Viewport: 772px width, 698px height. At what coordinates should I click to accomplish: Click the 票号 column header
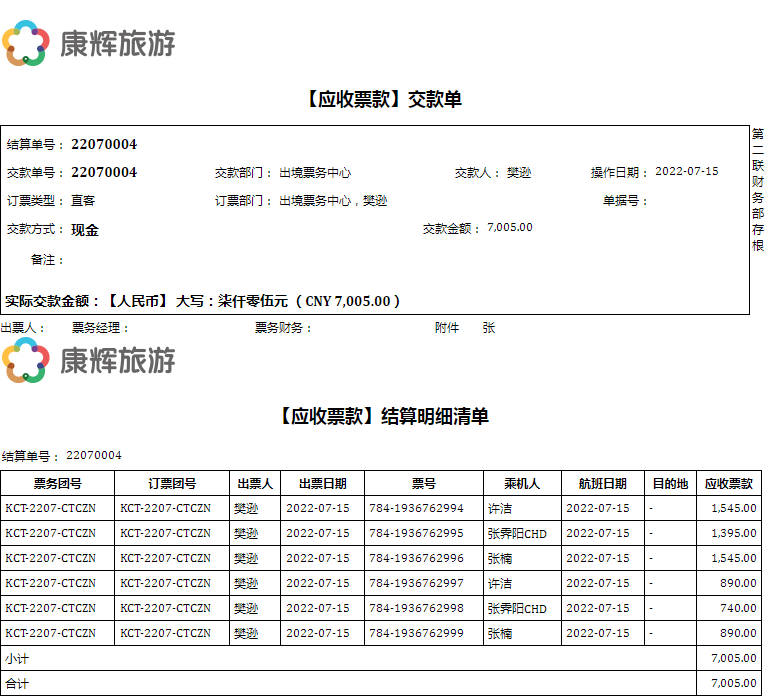(x=423, y=484)
